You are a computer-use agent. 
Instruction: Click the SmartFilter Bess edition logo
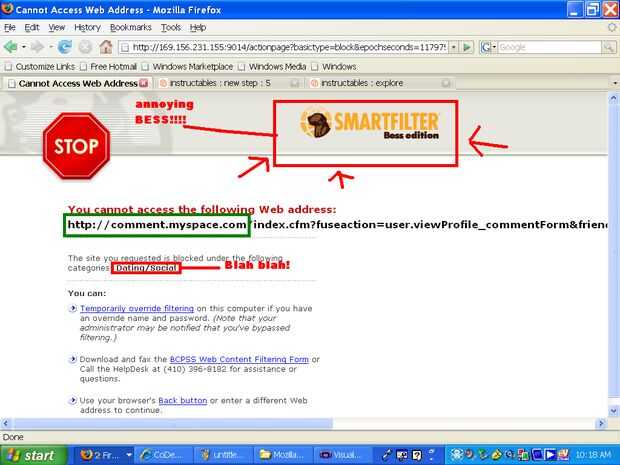pos(369,123)
